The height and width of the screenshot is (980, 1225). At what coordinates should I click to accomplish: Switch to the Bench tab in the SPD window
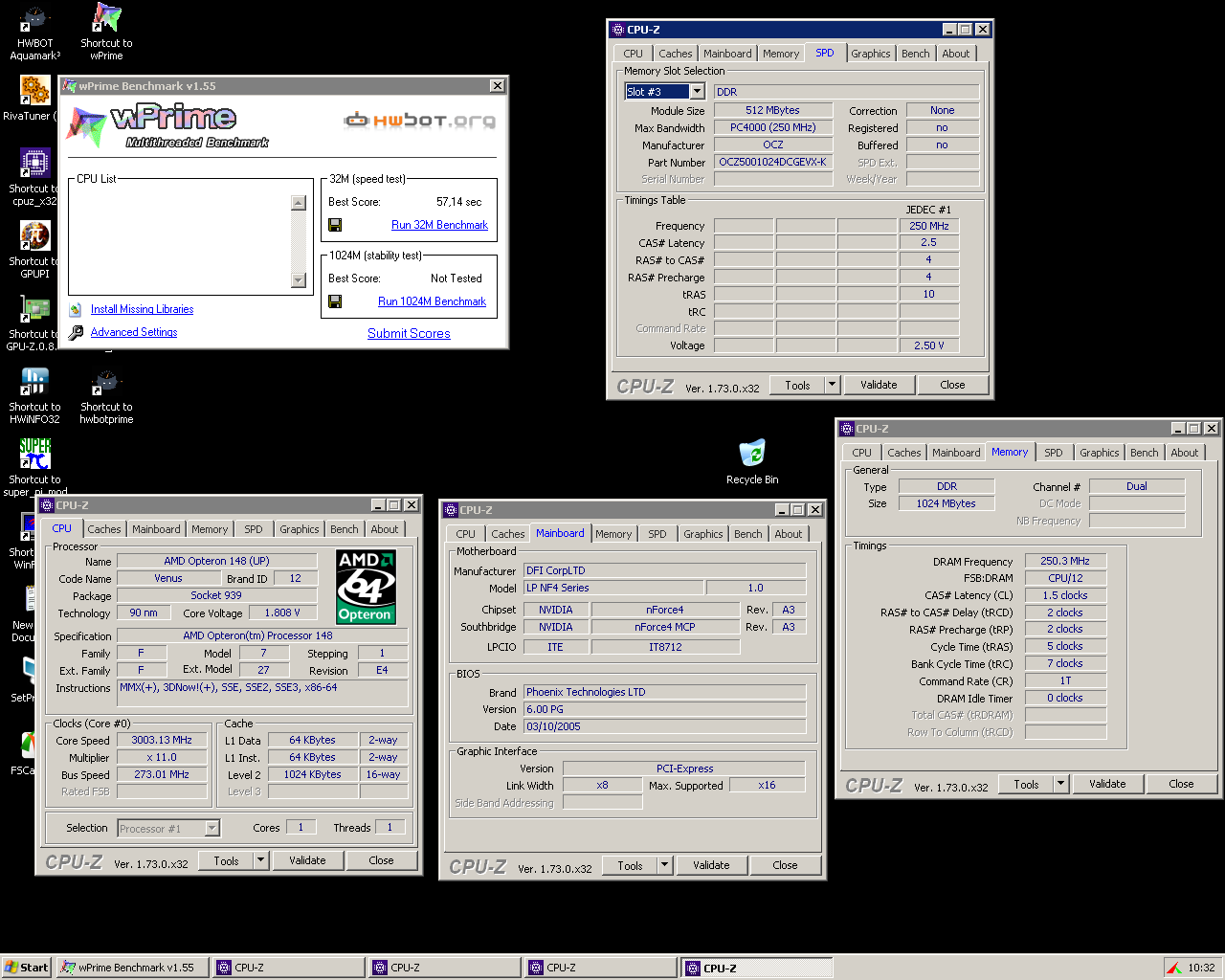tap(915, 54)
